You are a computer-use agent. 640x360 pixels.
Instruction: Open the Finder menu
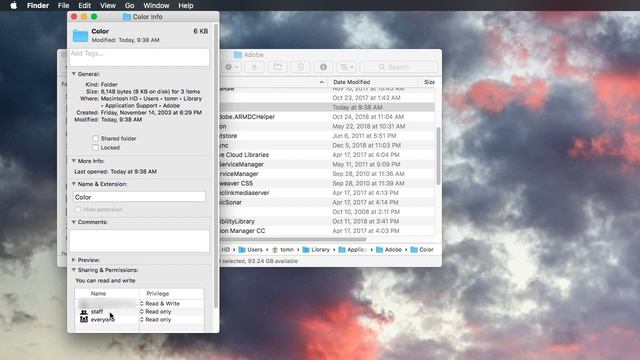click(x=38, y=5)
